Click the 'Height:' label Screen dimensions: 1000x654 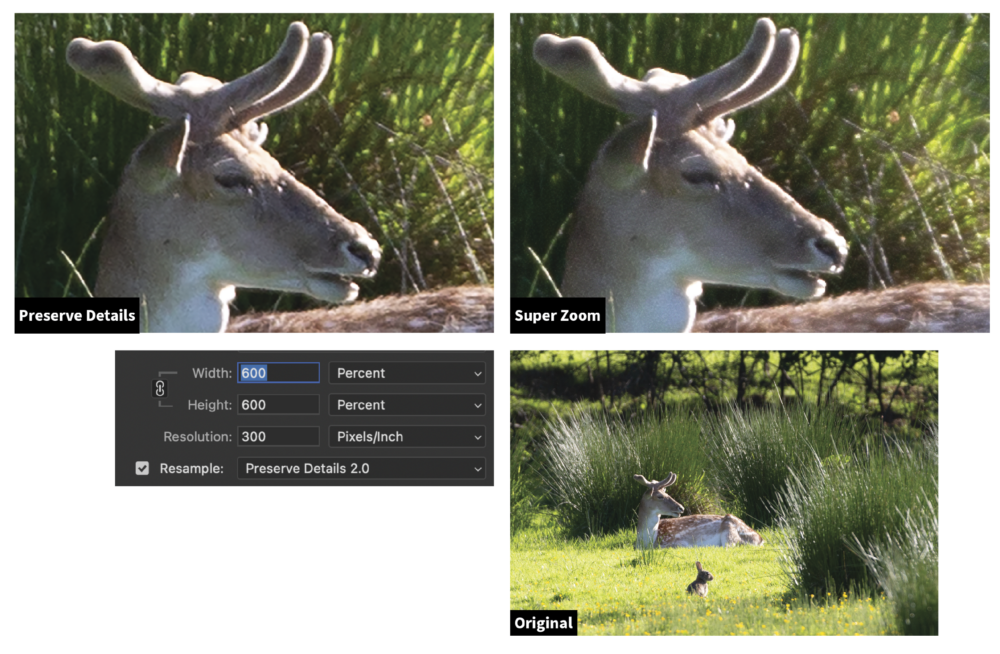tap(209, 405)
